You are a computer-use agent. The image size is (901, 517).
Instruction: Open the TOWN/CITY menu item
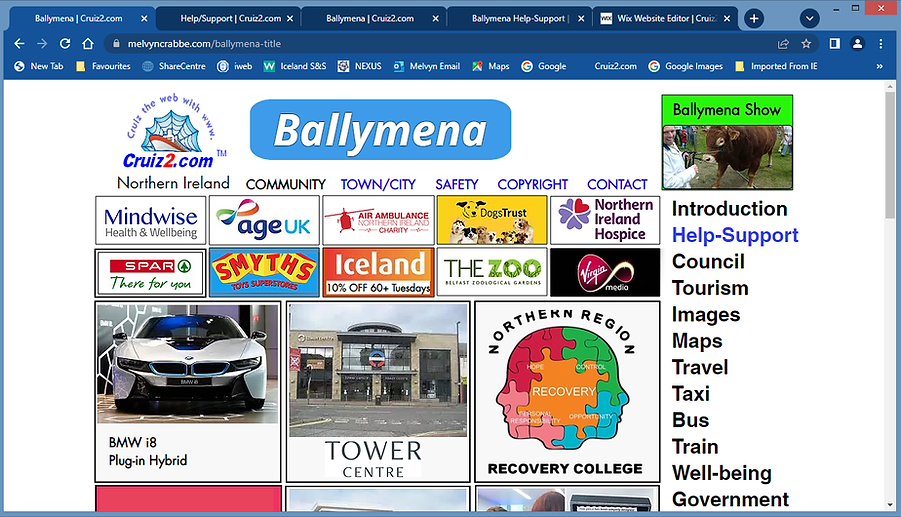coord(378,184)
